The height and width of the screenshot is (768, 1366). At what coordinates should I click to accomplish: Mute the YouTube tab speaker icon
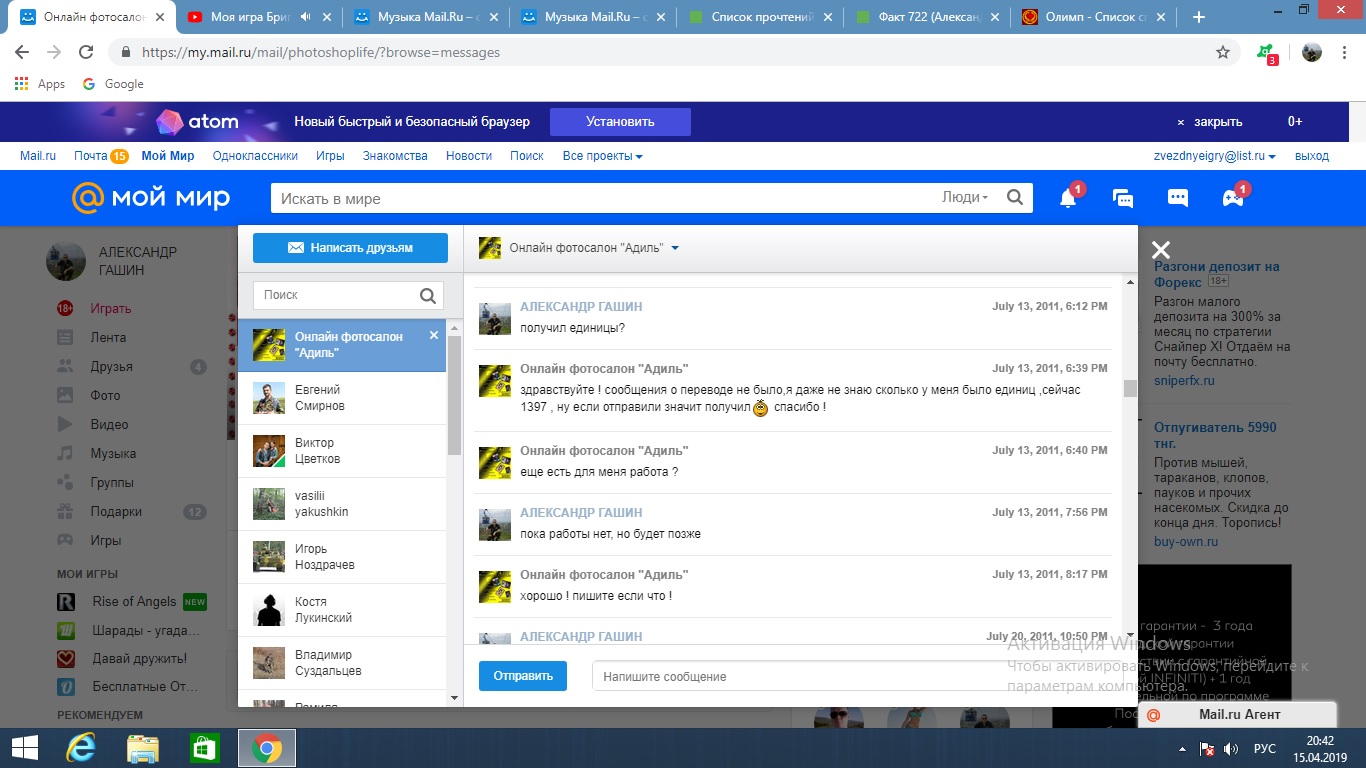pos(304,17)
